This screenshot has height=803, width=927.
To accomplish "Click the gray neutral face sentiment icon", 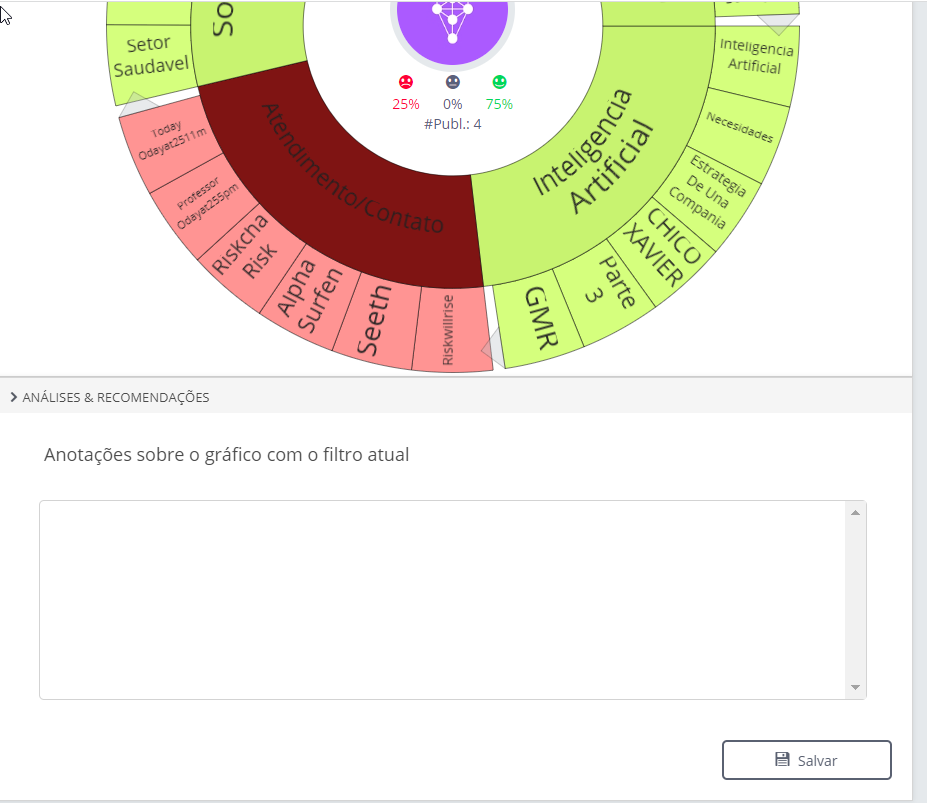I will [x=453, y=82].
